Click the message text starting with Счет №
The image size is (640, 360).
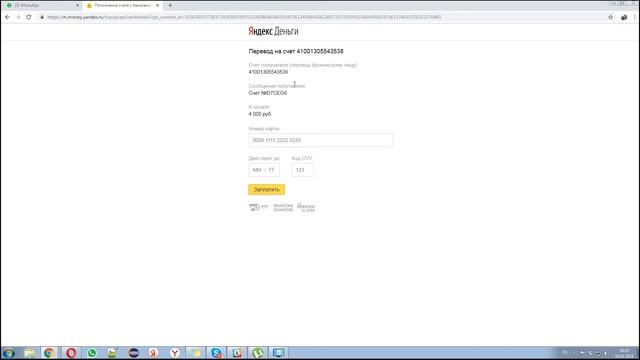(268, 93)
